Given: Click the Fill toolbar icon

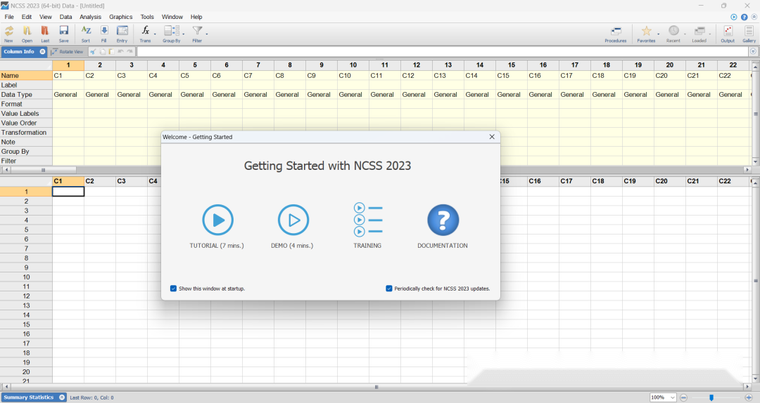Looking at the screenshot, I should 104,32.
